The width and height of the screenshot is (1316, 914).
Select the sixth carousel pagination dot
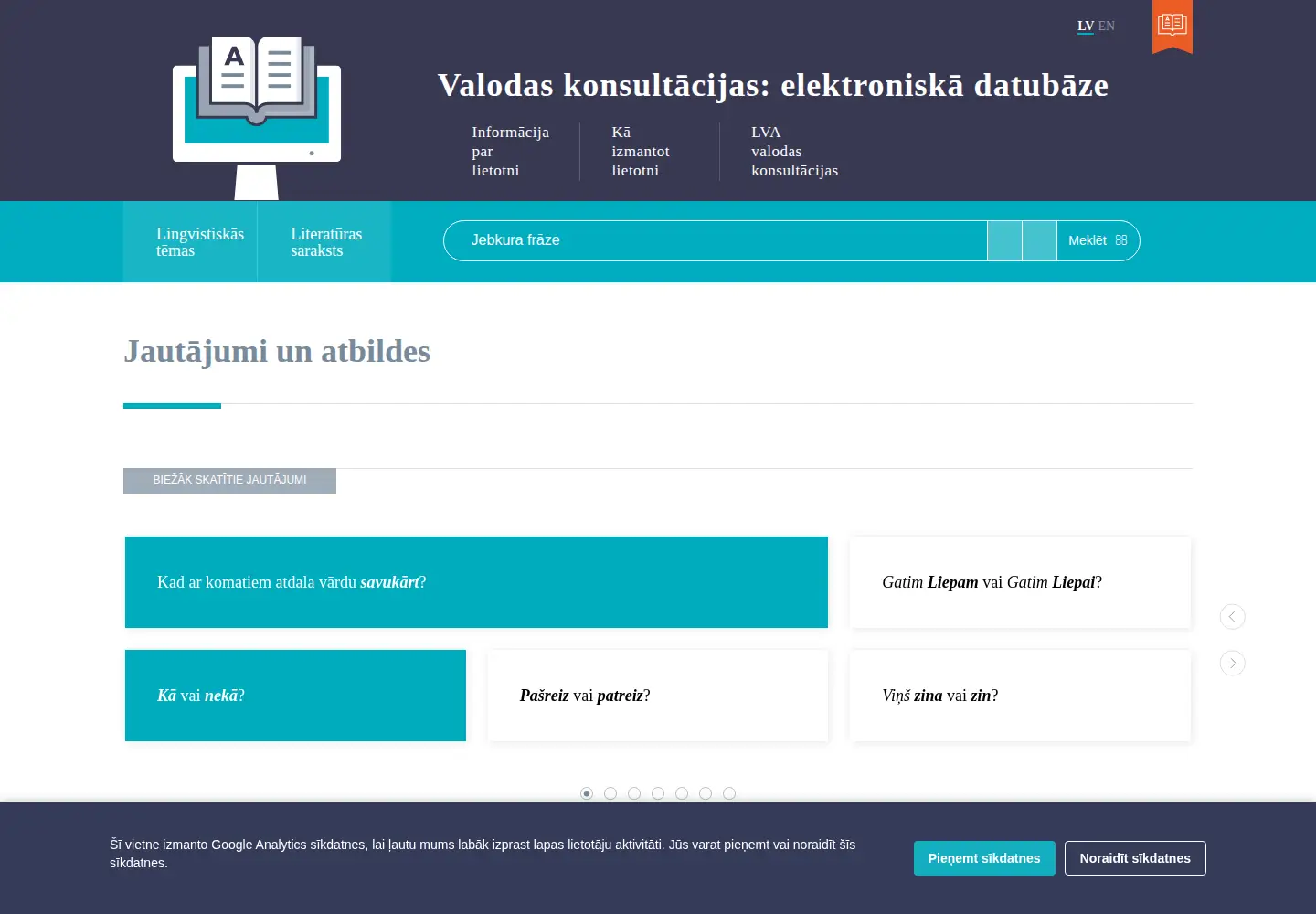point(706,793)
